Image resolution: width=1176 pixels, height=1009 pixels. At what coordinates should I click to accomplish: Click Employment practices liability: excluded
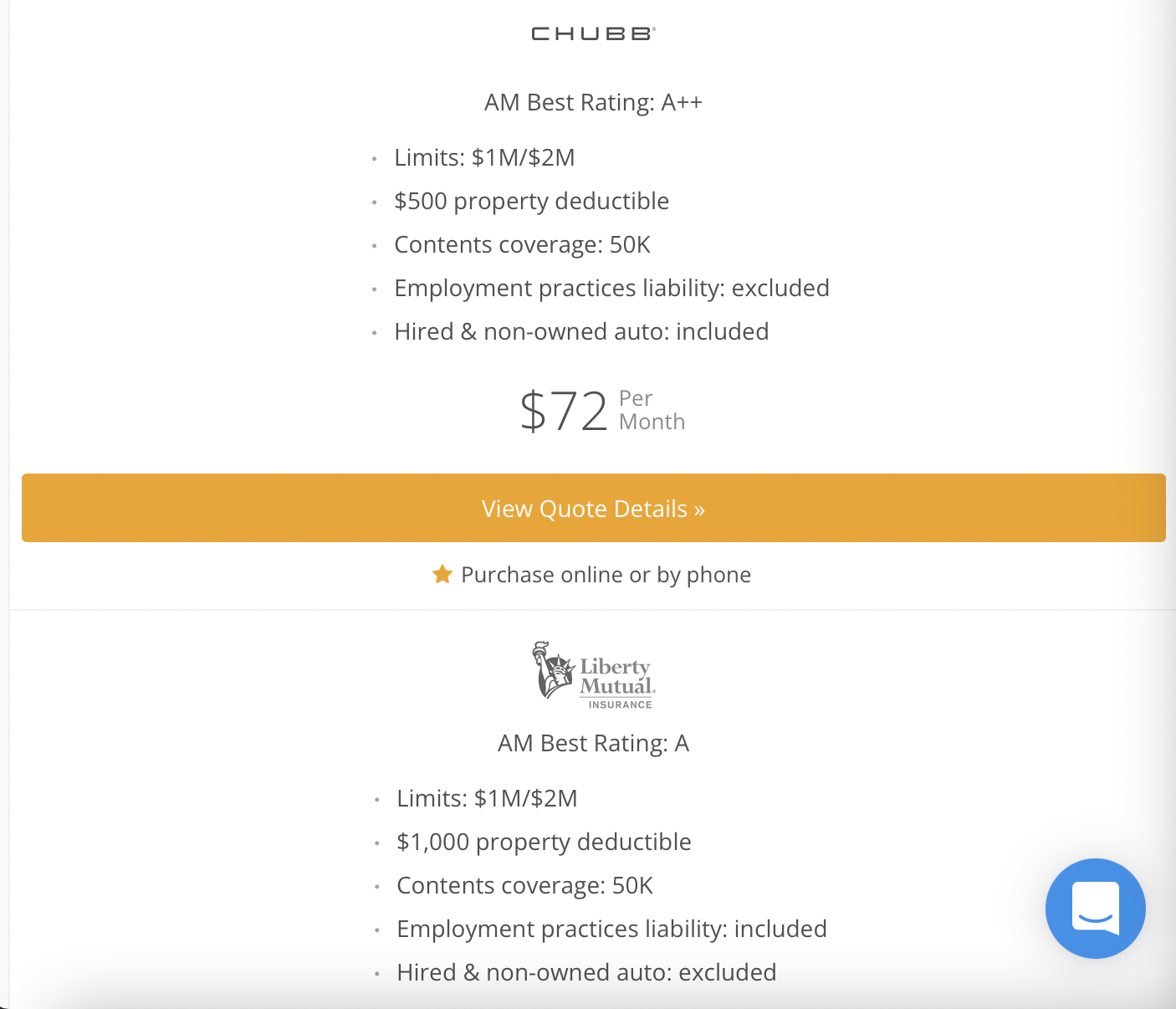point(611,288)
